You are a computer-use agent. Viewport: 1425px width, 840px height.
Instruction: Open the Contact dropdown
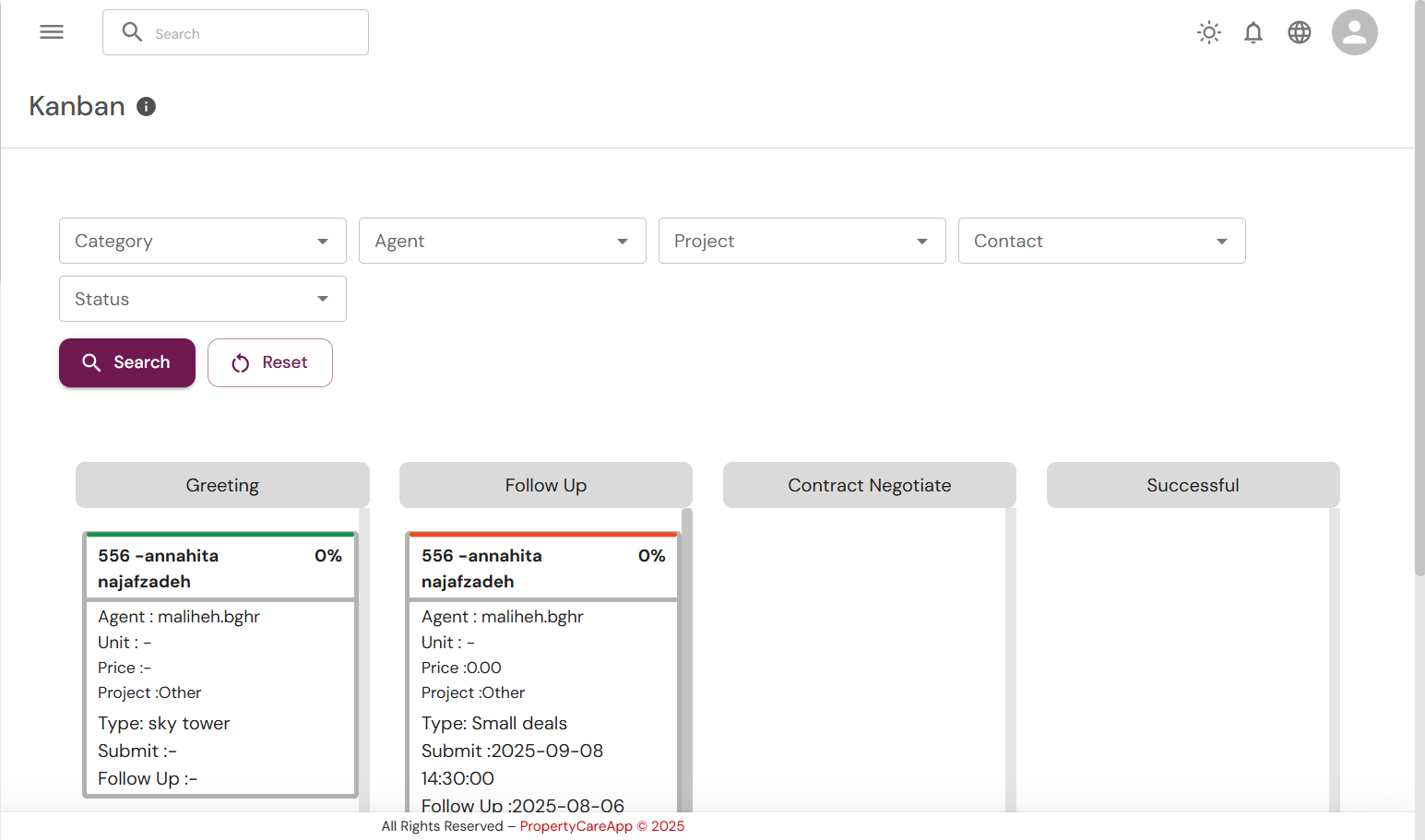coord(1101,241)
